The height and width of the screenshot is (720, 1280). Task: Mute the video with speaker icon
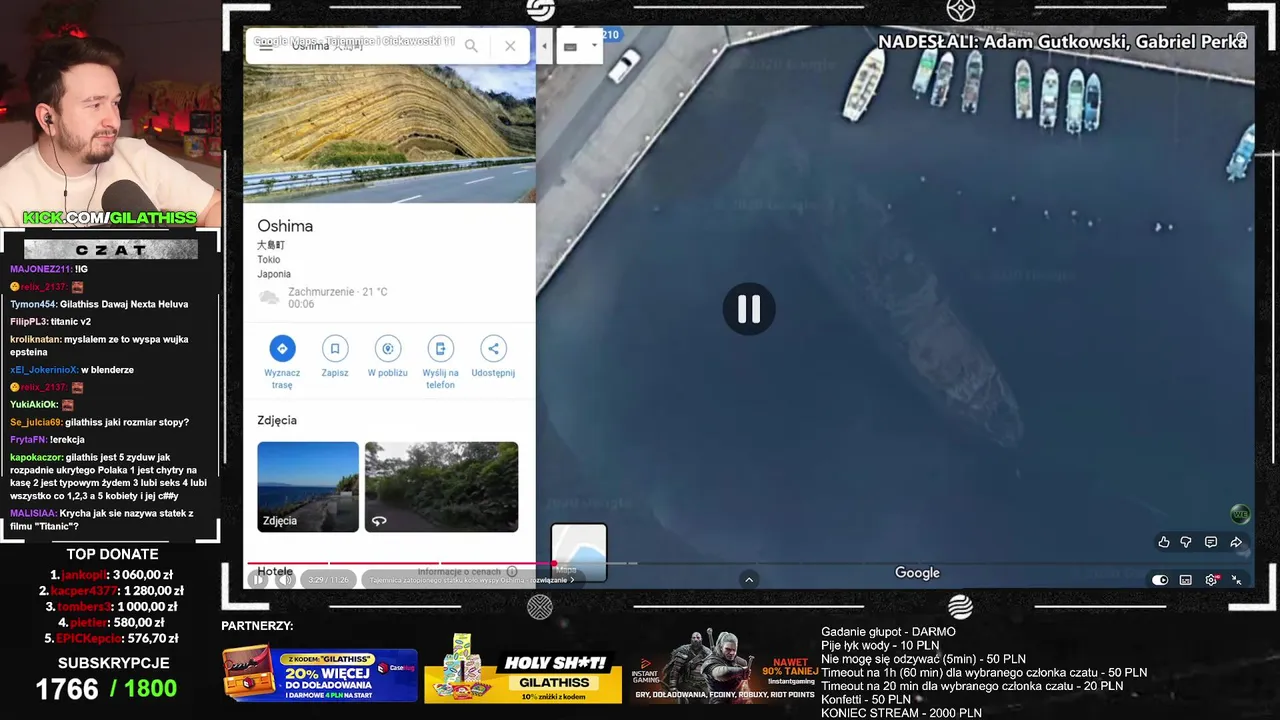point(285,579)
